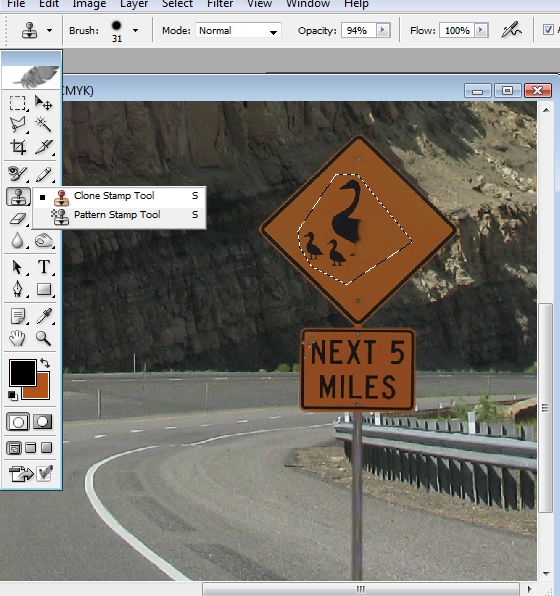This screenshot has width=560, height=596.
Task: Click the brush size 31 preview
Action: (x=117, y=31)
